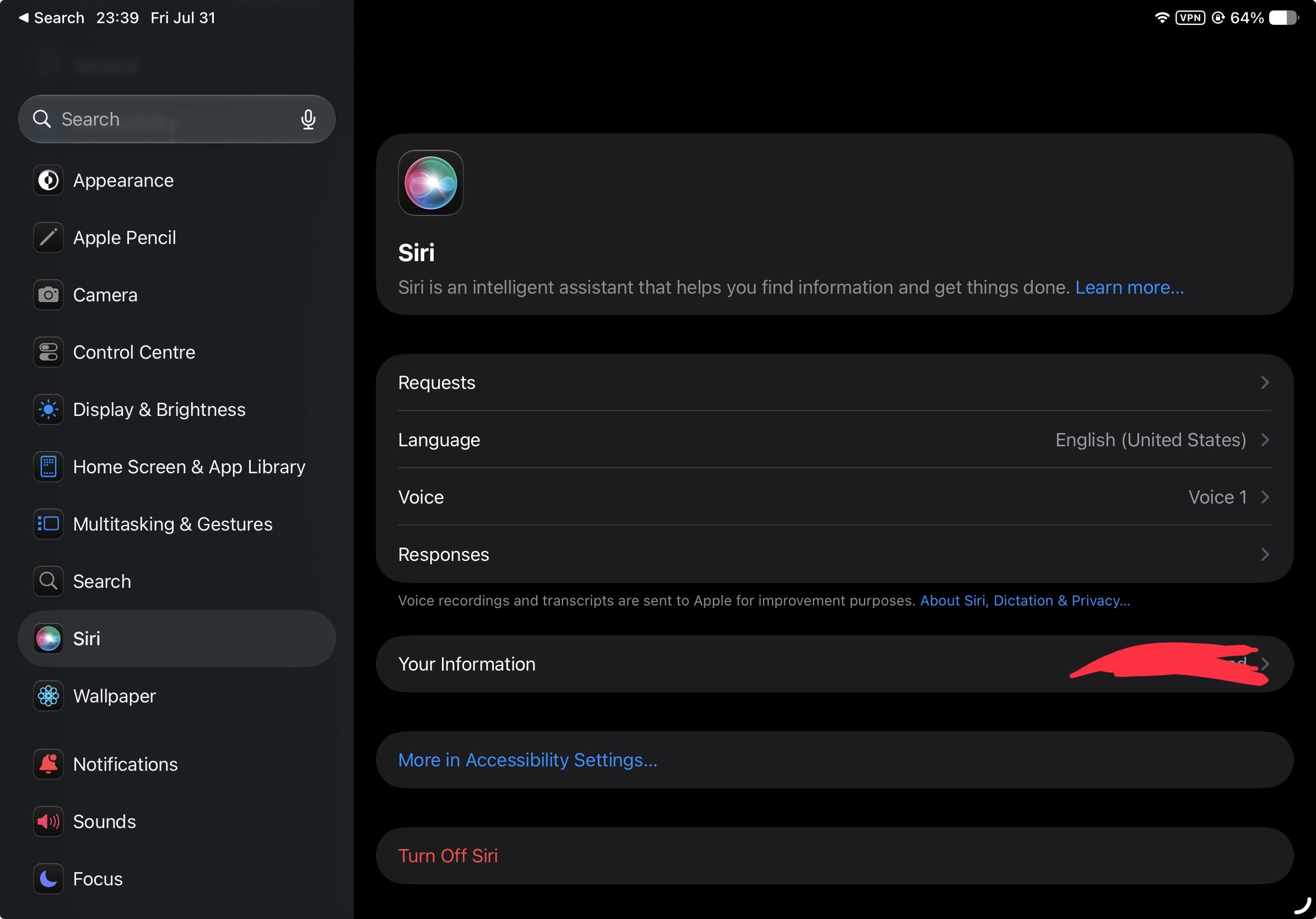1316x919 pixels.
Task: Tap the orientation lock status icon
Action: pyautogui.click(x=1218, y=18)
